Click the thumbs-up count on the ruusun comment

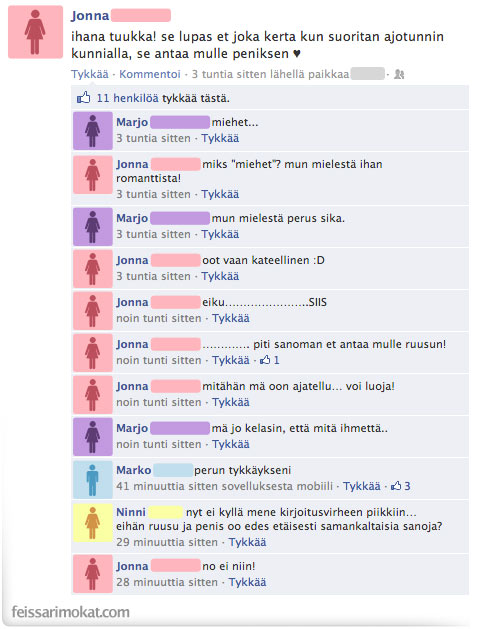(x=269, y=360)
